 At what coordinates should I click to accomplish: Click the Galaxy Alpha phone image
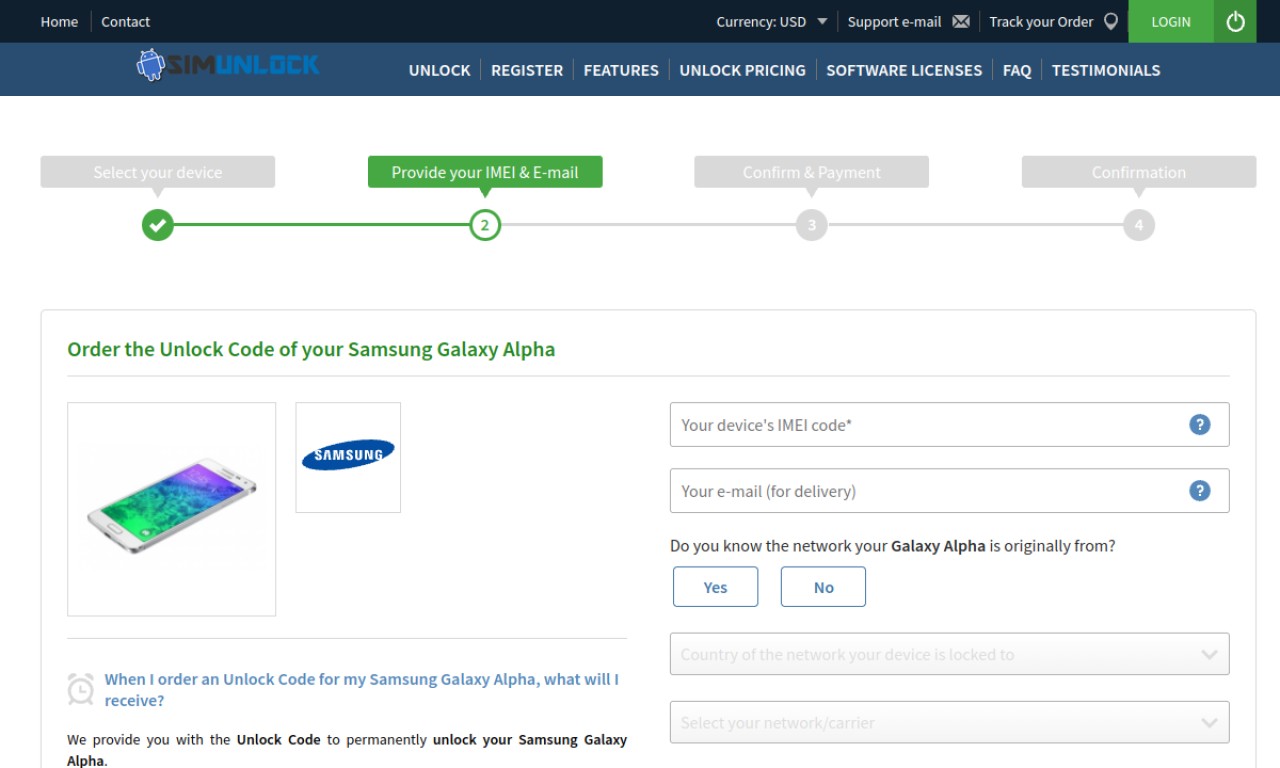pos(172,509)
